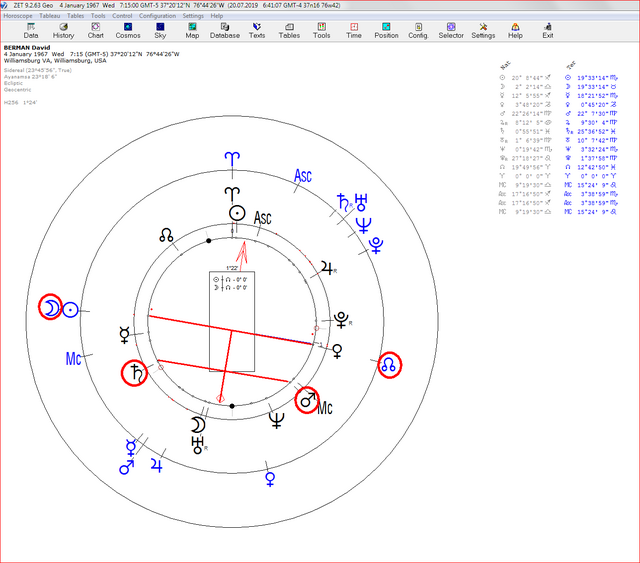This screenshot has width=640, height=563.
Task: Open the Tools toolbar icon
Action: tap(322, 31)
